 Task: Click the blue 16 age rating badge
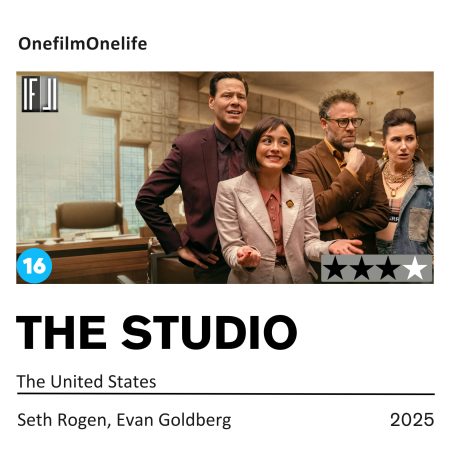[x=34, y=266]
